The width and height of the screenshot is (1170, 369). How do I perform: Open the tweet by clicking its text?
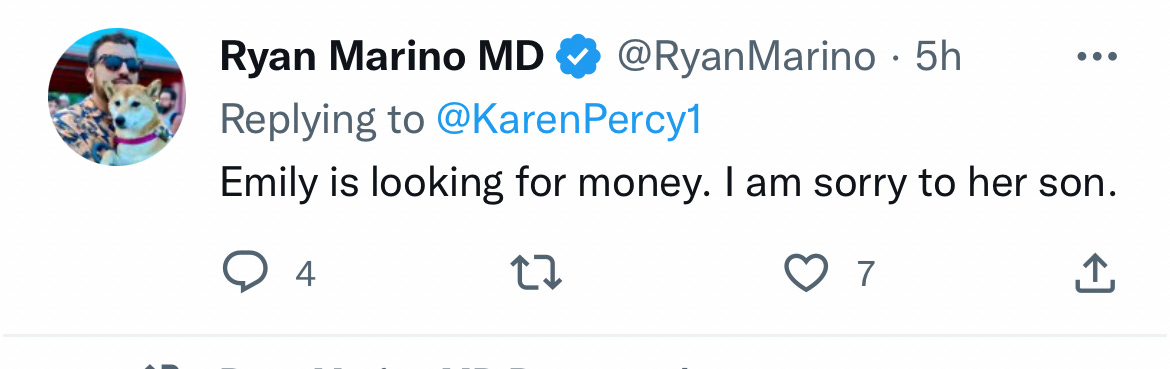[669, 184]
